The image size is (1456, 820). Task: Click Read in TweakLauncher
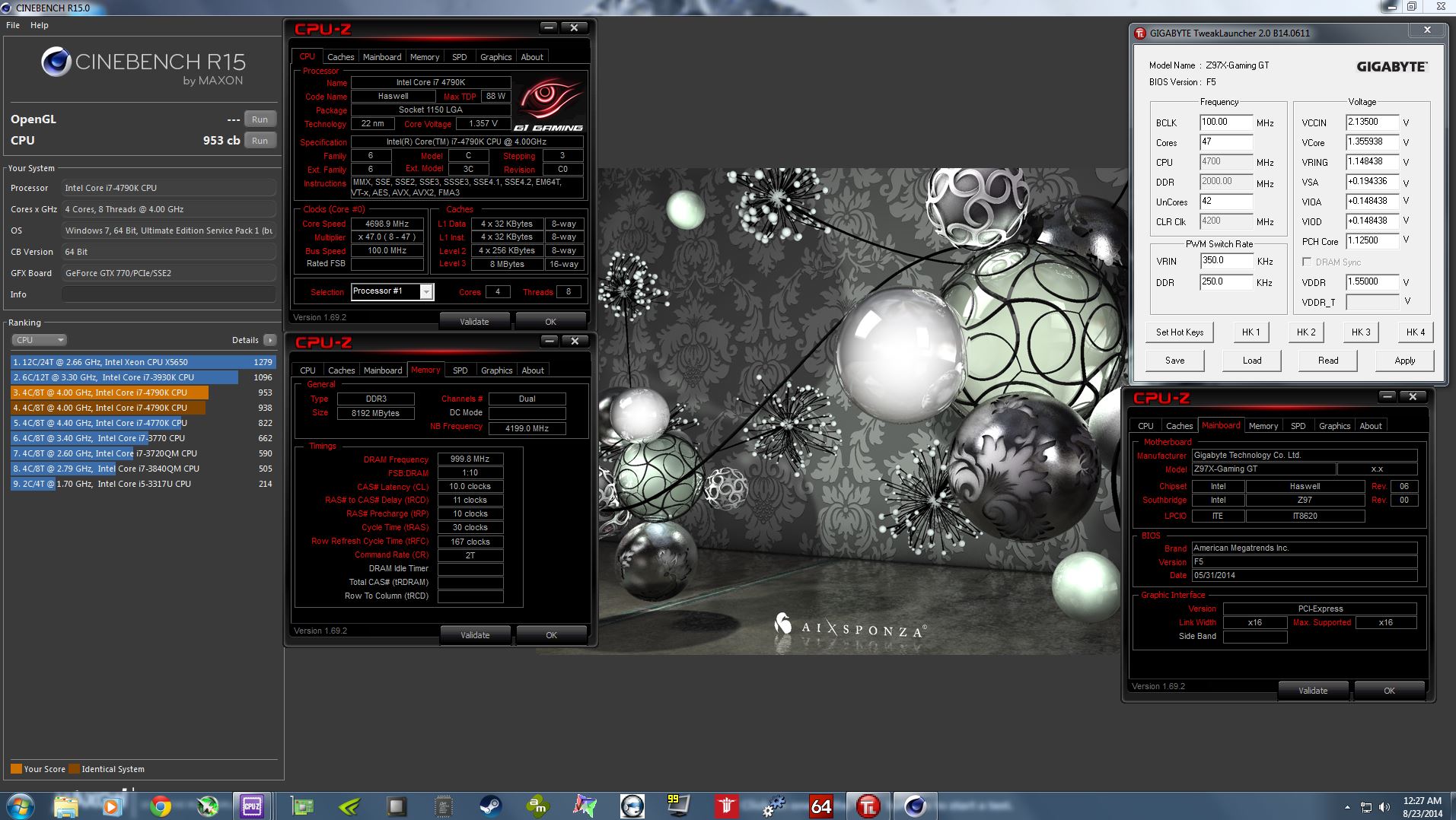(x=1328, y=361)
